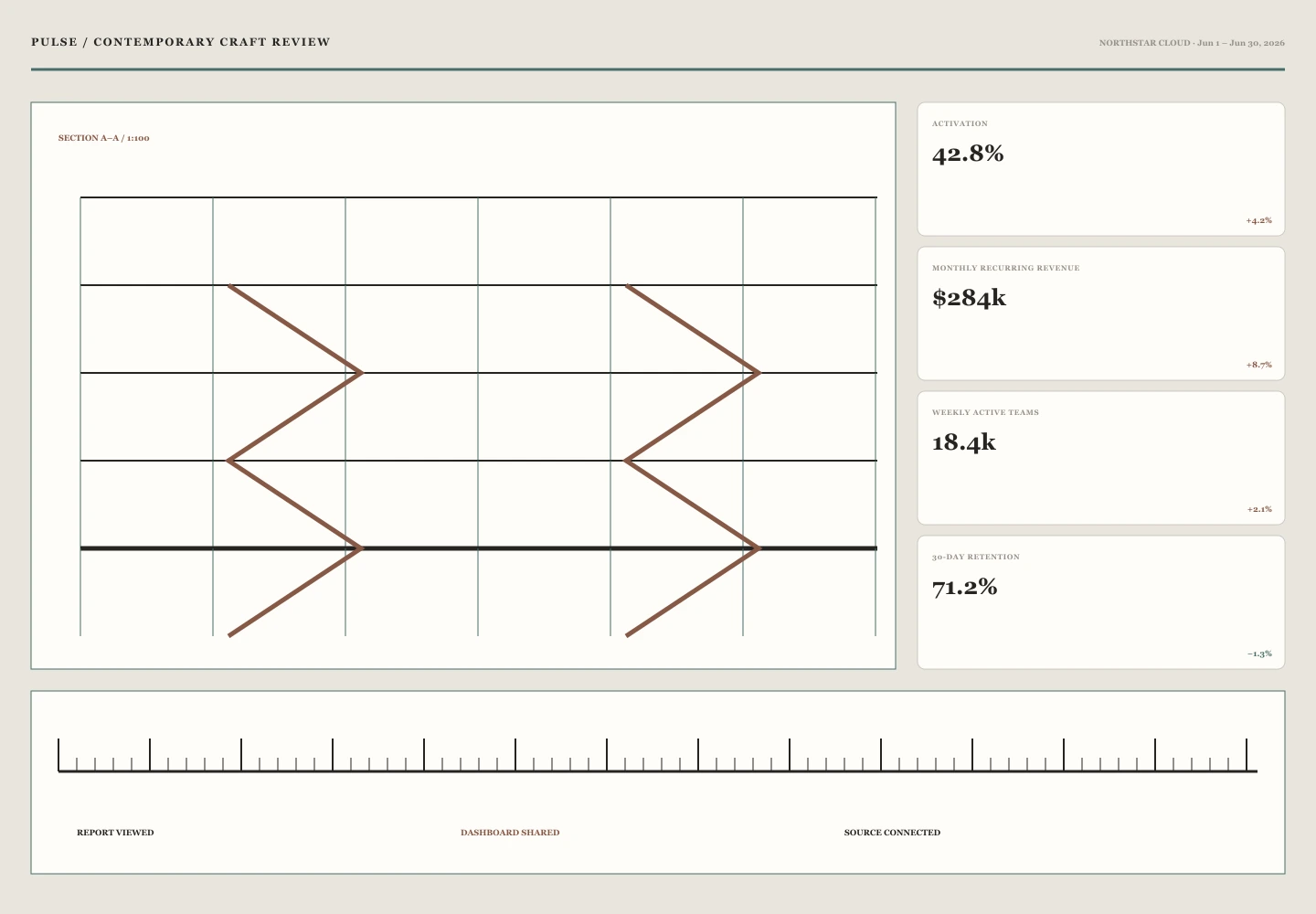Screen dimensions: 1316x914
Task: Select the Dashboard Shared legend item
Action: [x=510, y=833]
